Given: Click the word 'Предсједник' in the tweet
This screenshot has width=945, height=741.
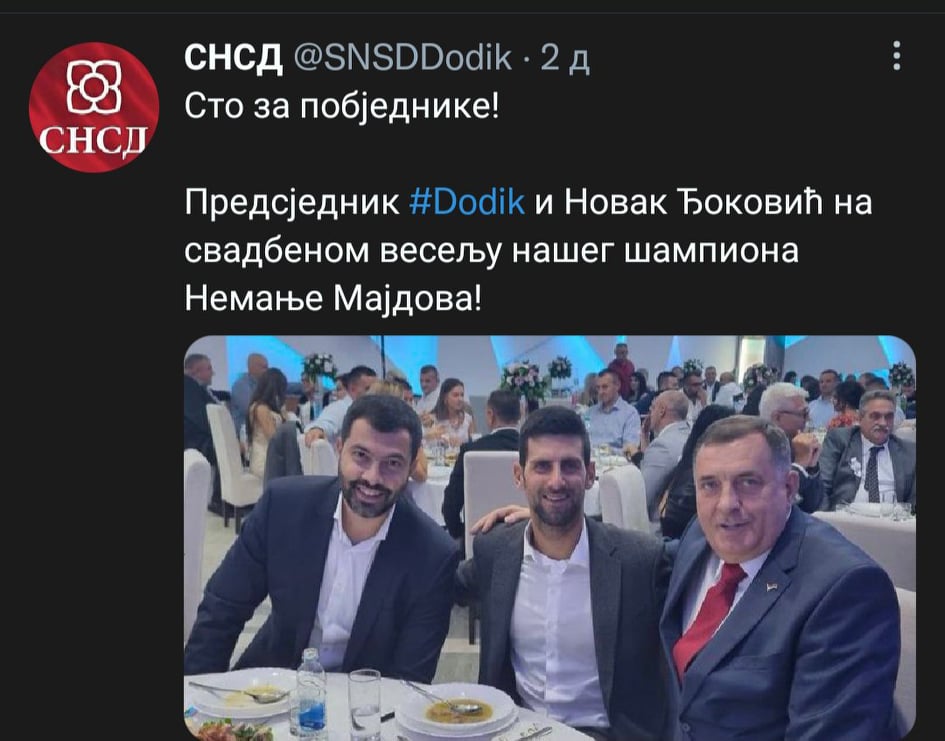Looking at the screenshot, I should [x=292, y=203].
